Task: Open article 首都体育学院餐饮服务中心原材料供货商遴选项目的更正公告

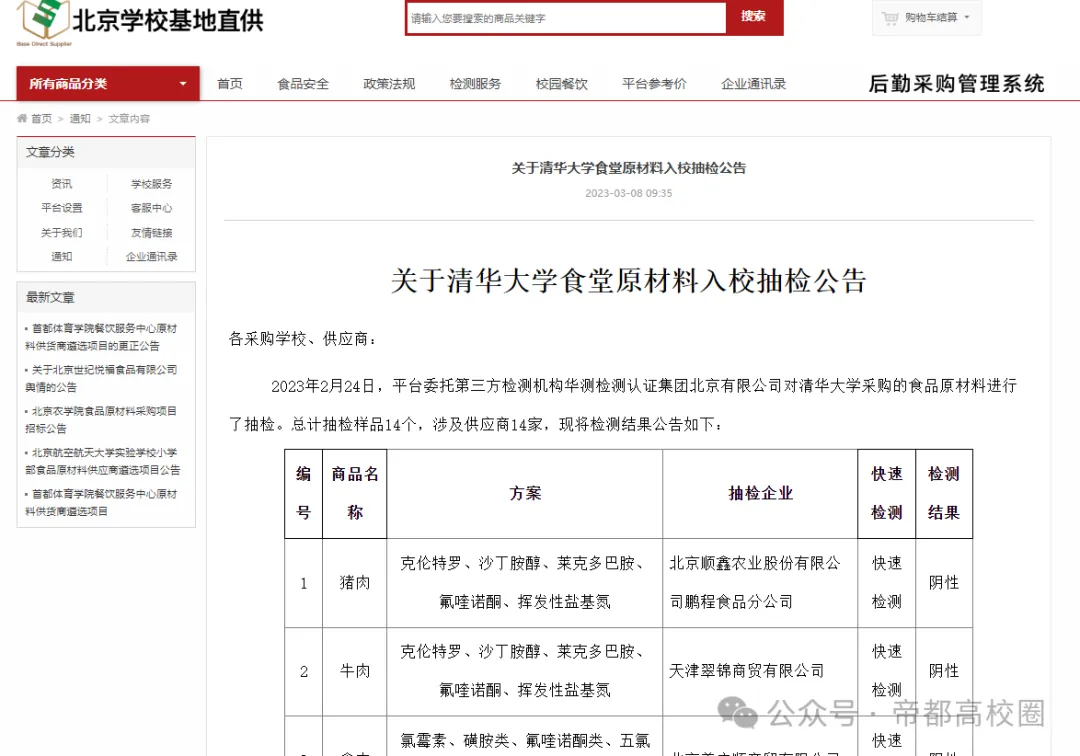Action: click(x=101, y=337)
